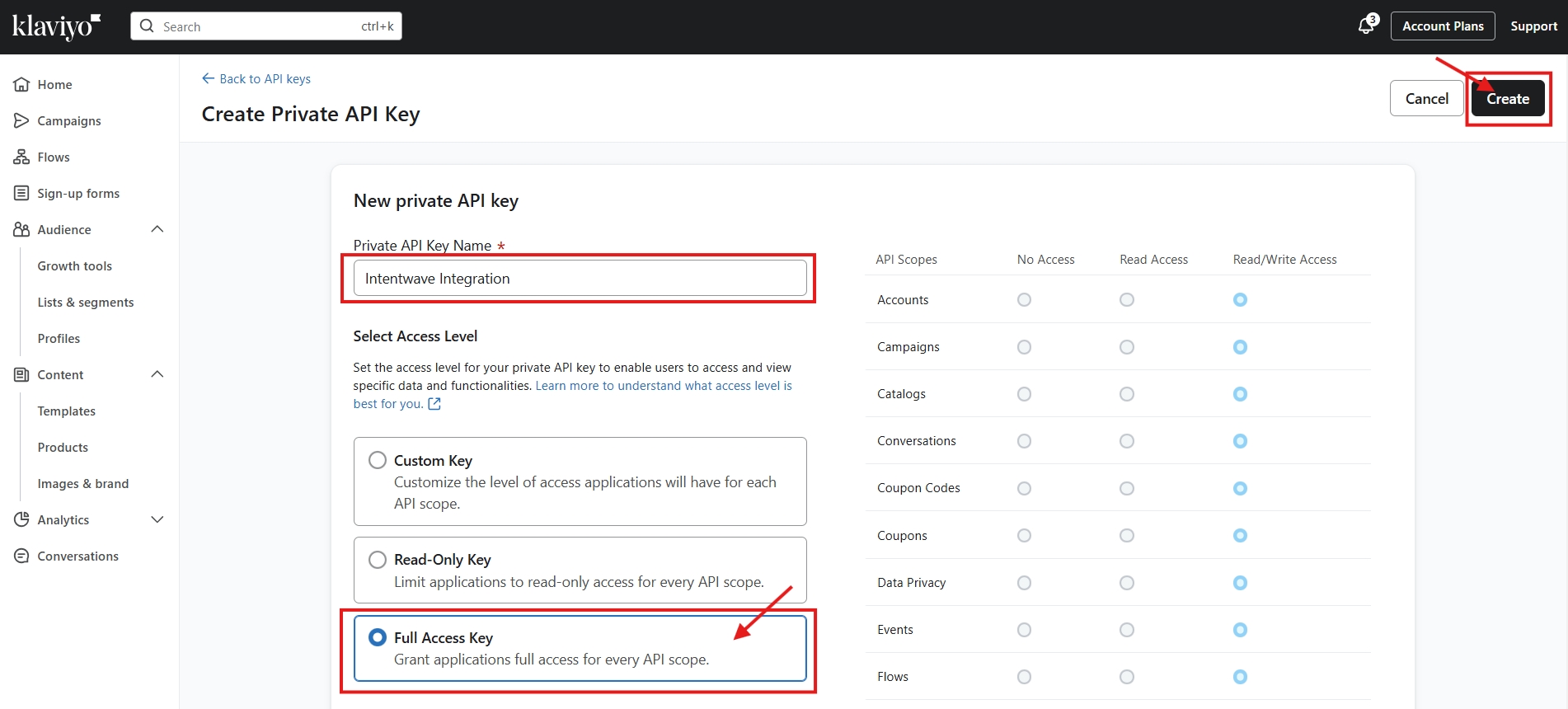
Task: Open Home in the sidebar
Action: [x=54, y=84]
